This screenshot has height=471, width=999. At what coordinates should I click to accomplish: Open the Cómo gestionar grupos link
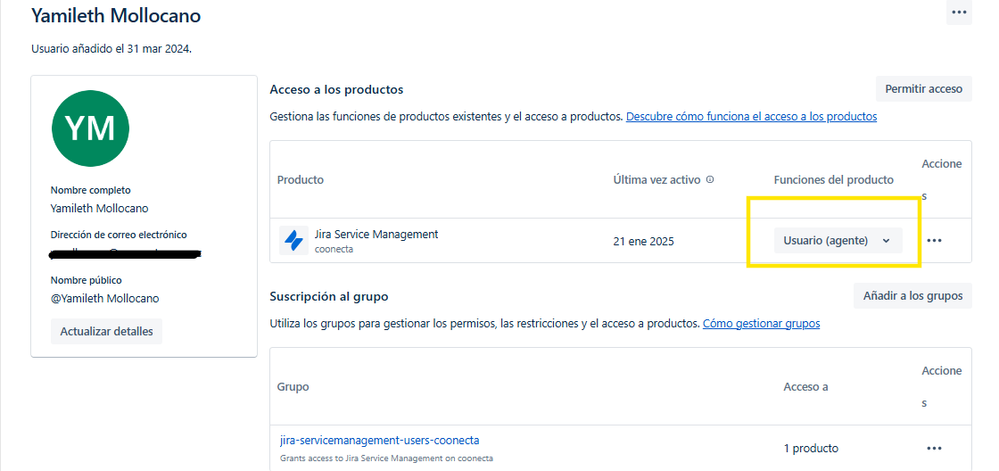tap(761, 323)
